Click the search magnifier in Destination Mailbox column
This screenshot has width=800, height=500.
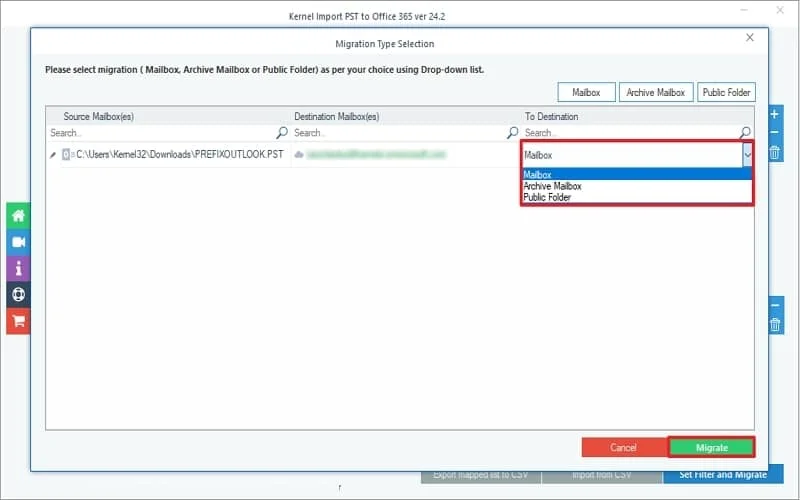(x=512, y=133)
